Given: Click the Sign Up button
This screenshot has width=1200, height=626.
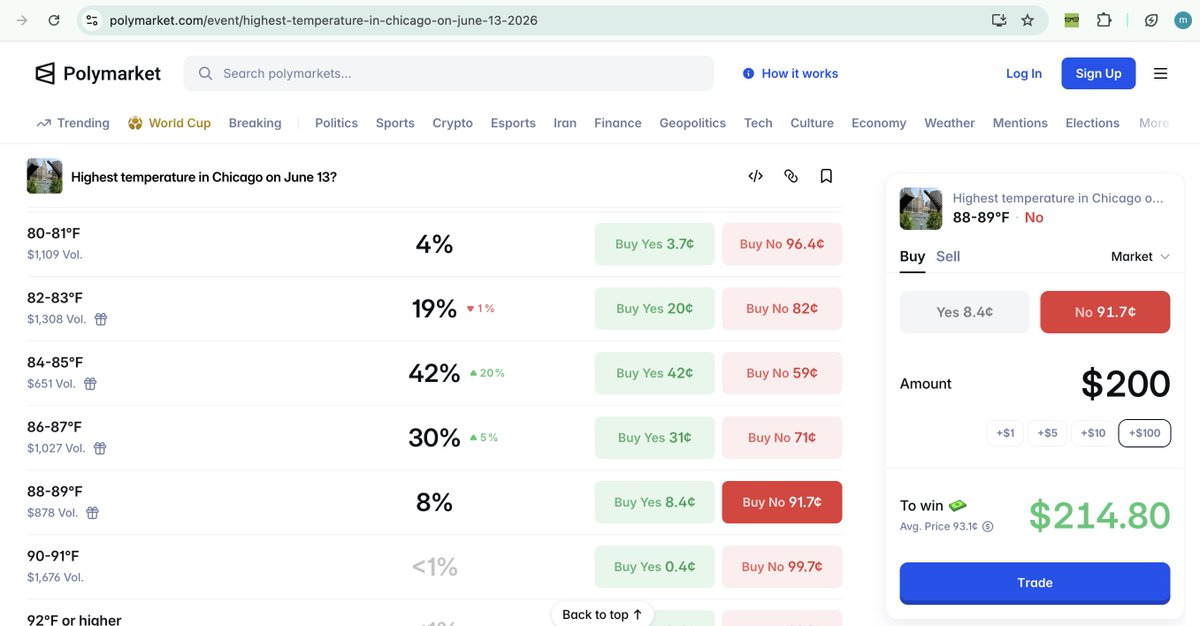Looking at the screenshot, I should click(x=1098, y=73).
